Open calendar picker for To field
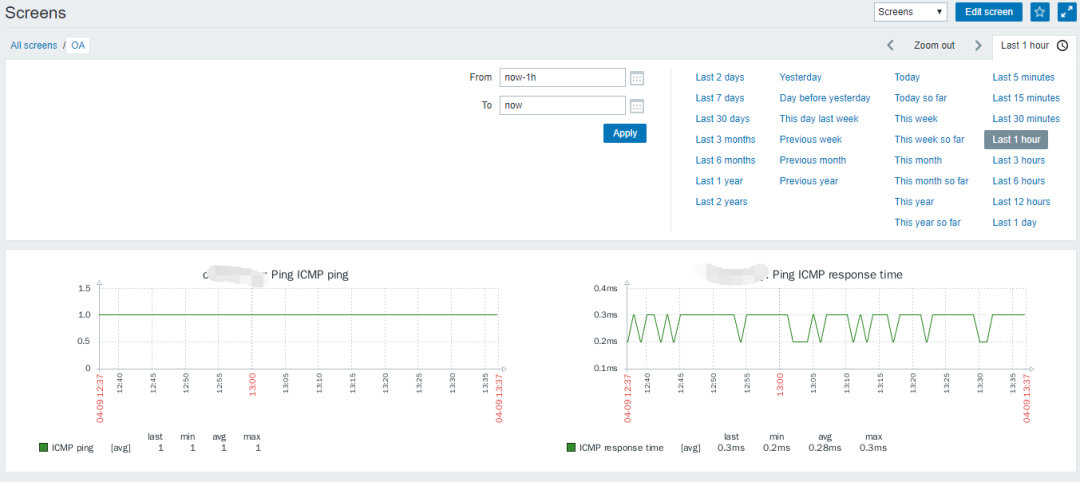Viewport: 1080px width, 482px height. (x=637, y=106)
